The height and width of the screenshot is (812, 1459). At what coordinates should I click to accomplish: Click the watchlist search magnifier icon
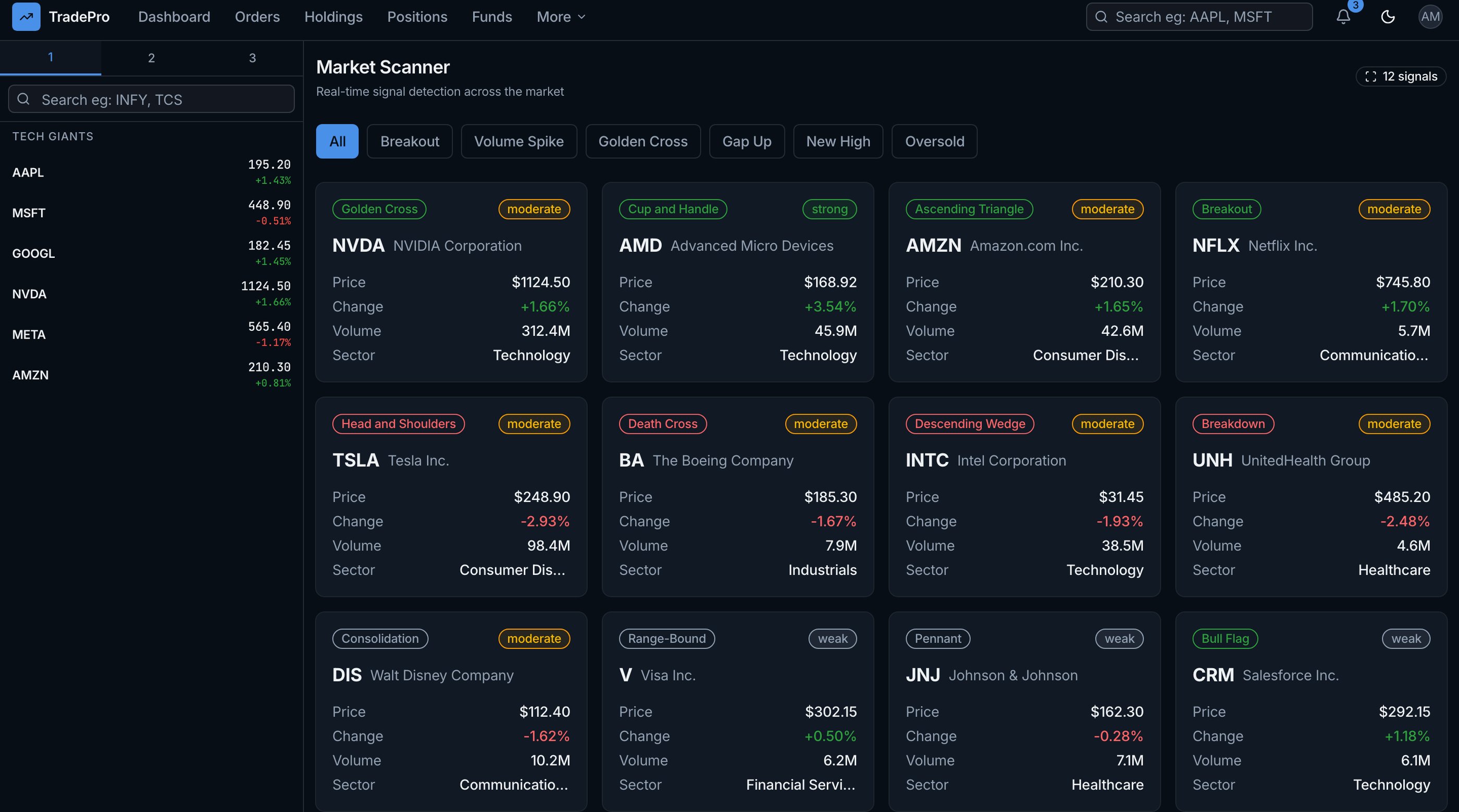tap(23, 99)
